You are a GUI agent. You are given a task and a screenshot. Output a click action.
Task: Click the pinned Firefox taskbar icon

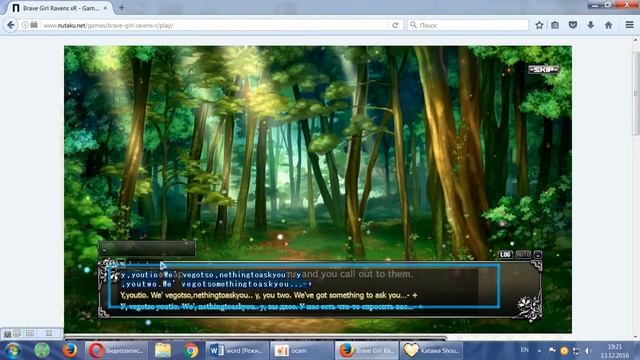point(70,351)
